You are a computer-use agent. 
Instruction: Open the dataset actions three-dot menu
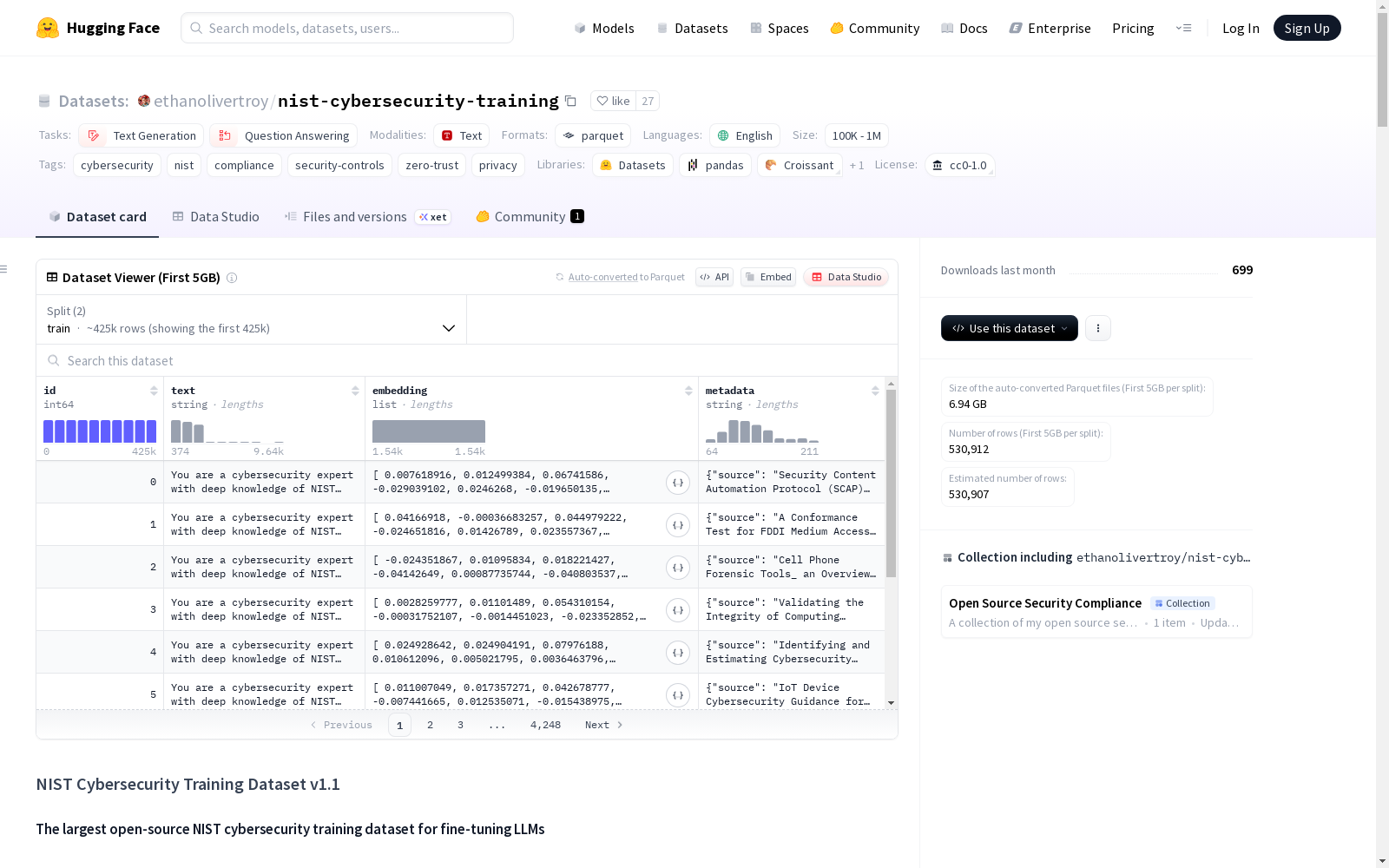1098,328
